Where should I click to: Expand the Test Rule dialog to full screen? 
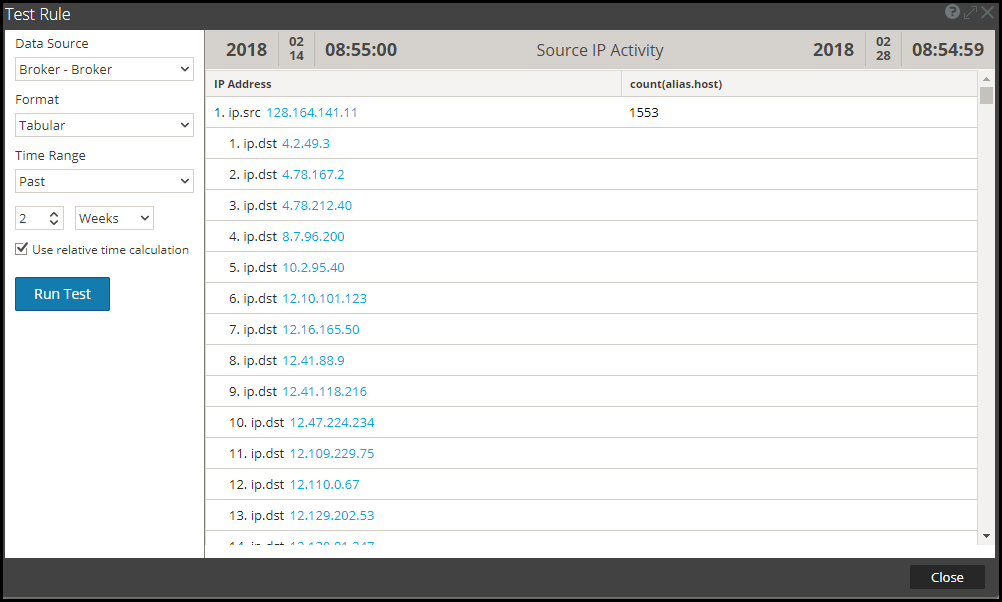pyautogui.click(x=968, y=12)
